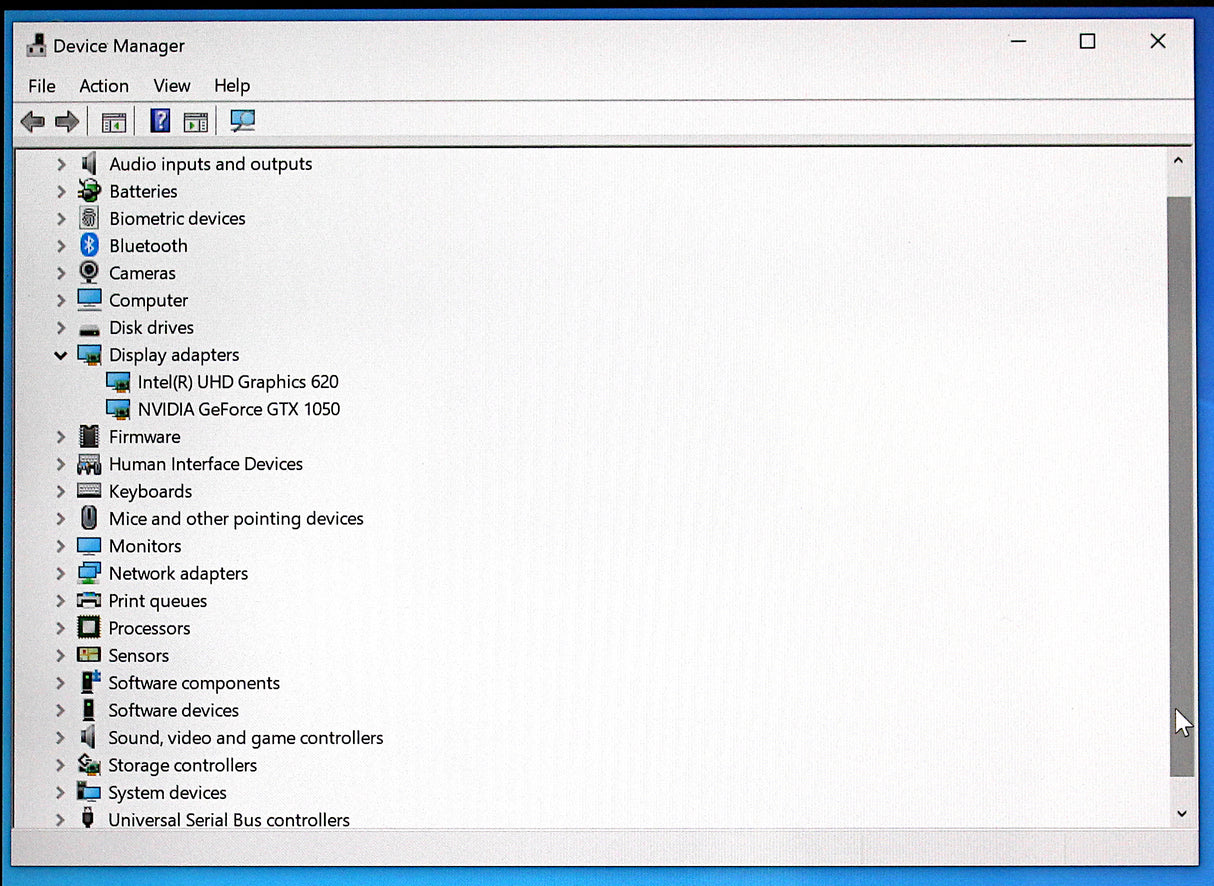Click the scrollbar down arrow

(x=1181, y=813)
